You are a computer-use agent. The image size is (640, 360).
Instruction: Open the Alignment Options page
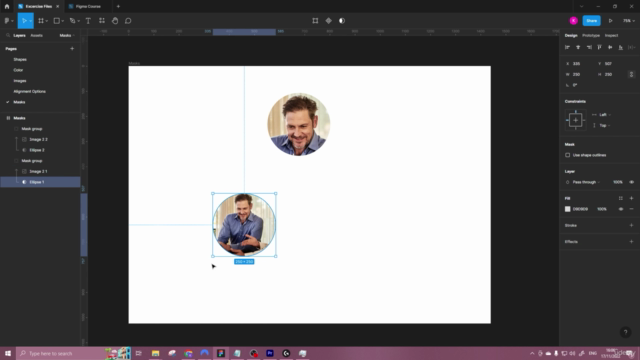(x=29, y=91)
